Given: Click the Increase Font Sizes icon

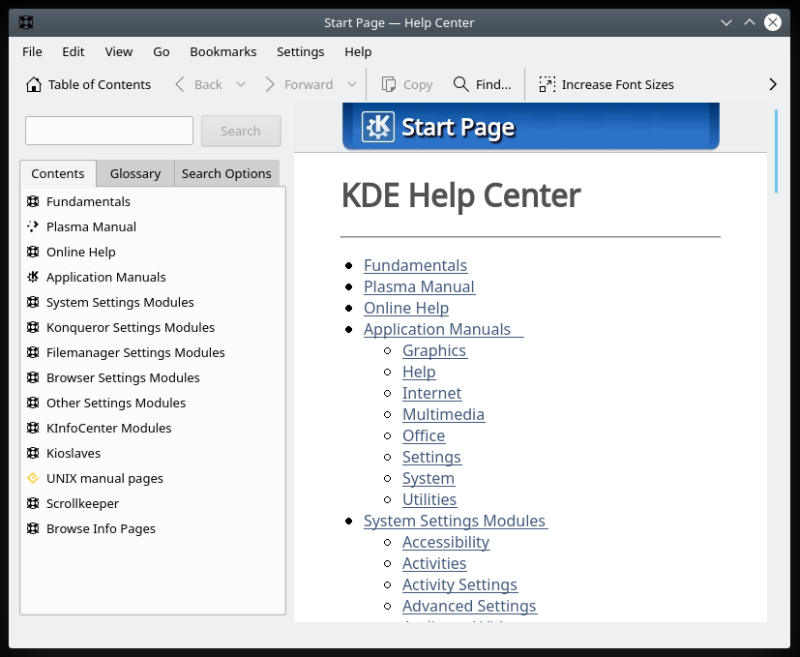Looking at the screenshot, I should 547,85.
